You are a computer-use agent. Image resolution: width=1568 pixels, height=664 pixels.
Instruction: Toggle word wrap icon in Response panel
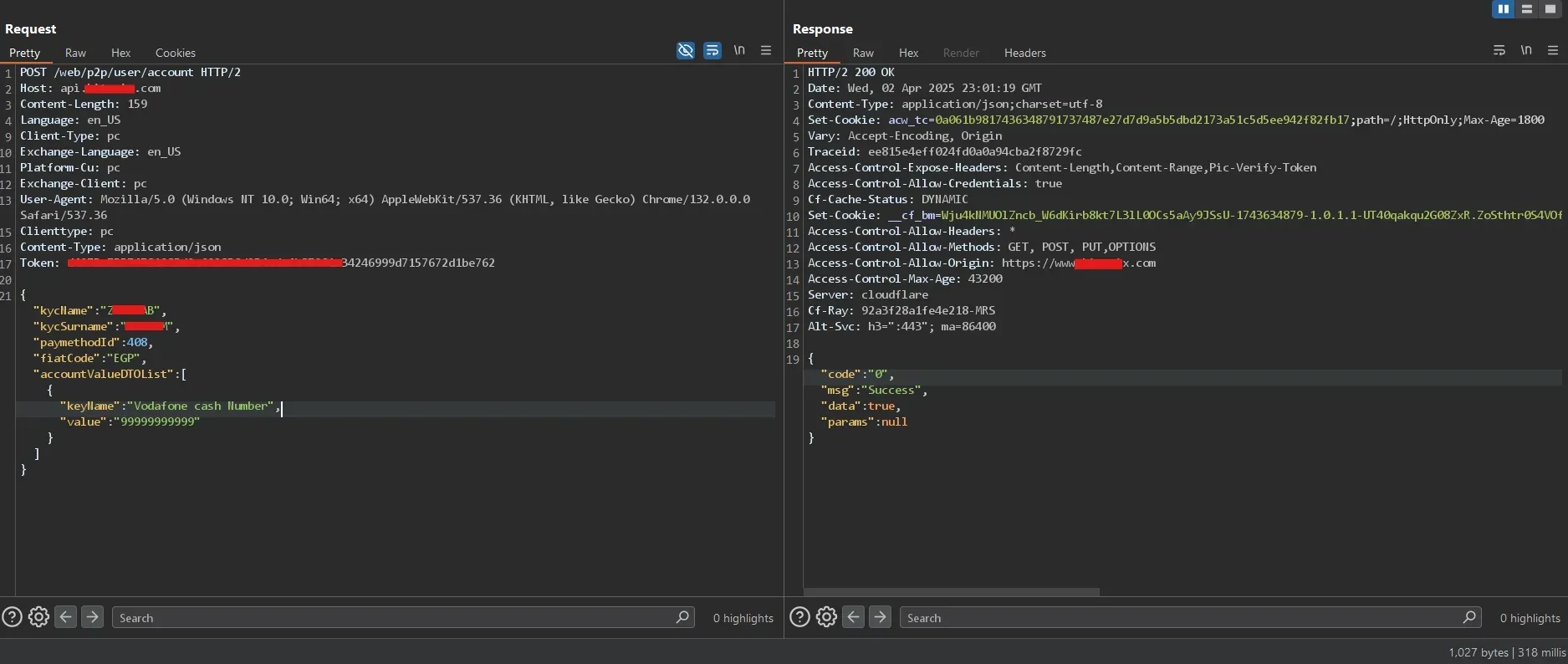pyautogui.click(x=1499, y=51)
